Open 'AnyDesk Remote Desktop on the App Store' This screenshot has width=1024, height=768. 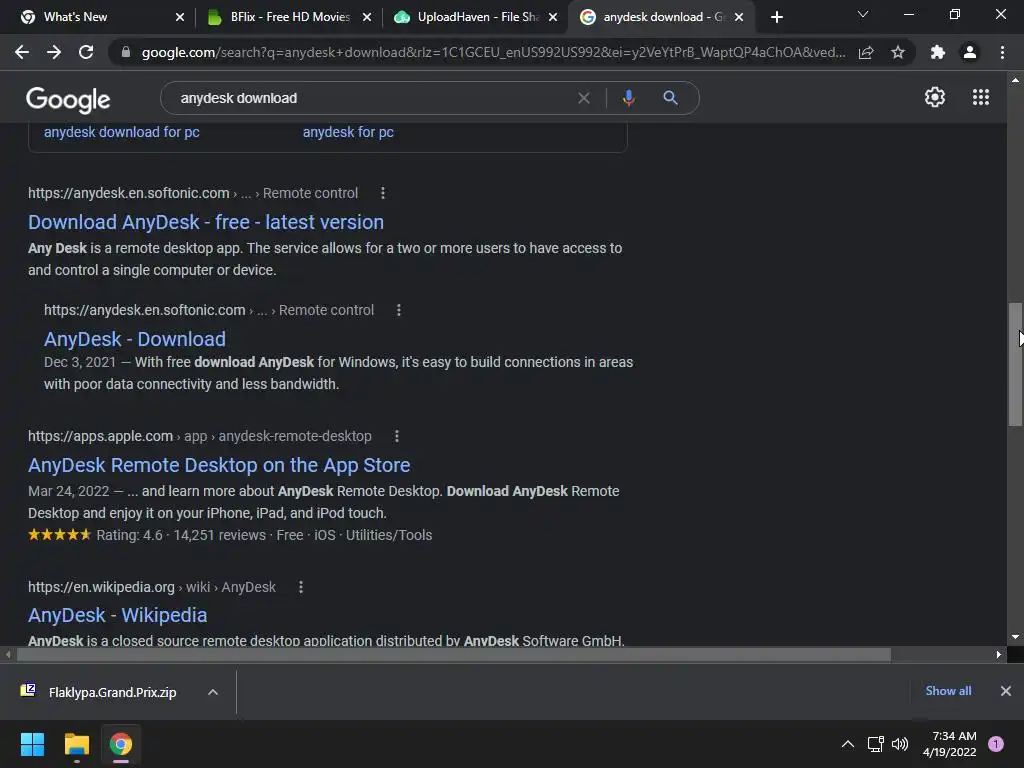pos(219,465)
